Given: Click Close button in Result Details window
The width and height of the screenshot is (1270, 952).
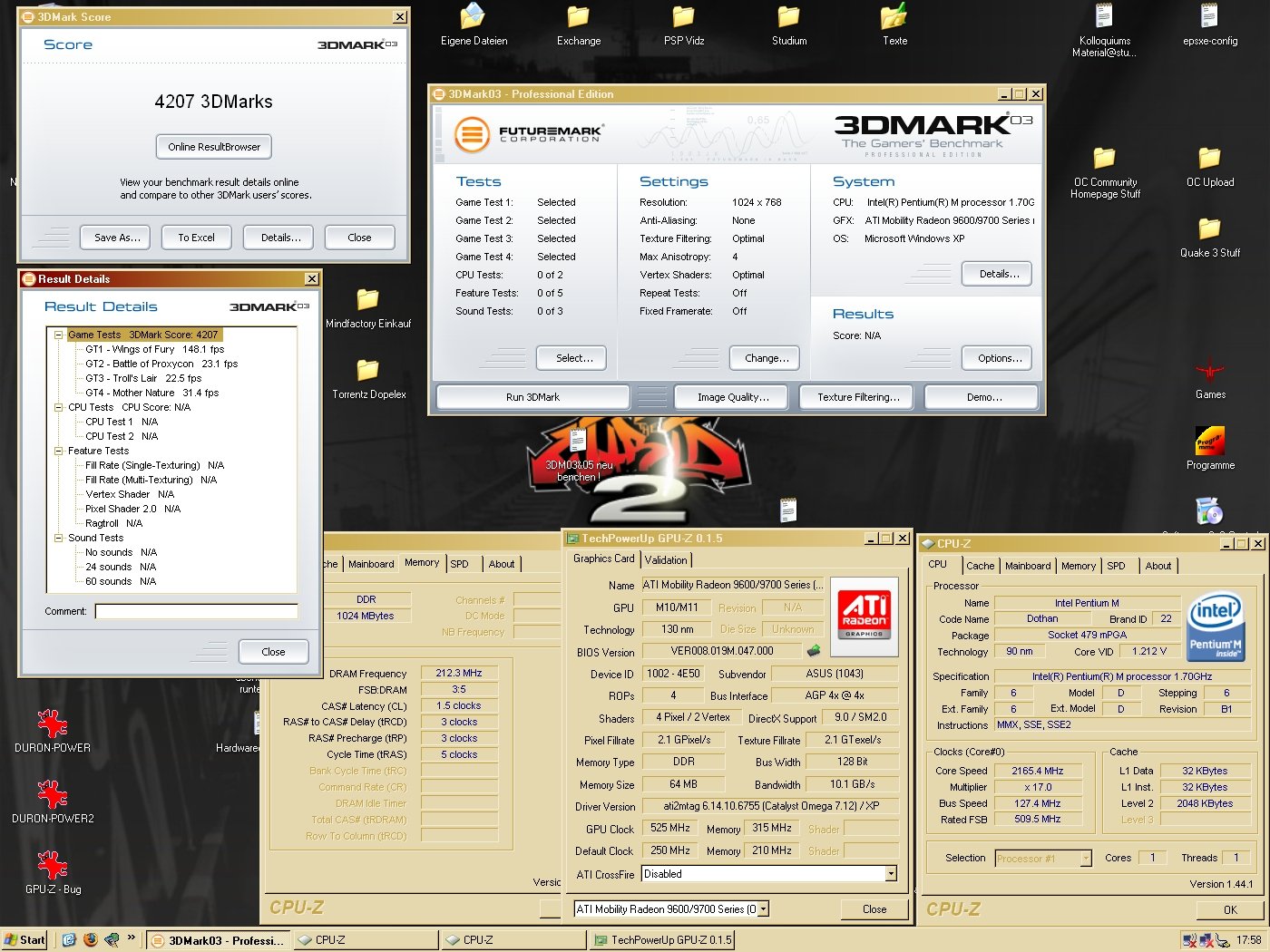Looking at the screenshot, I should 273,652.
